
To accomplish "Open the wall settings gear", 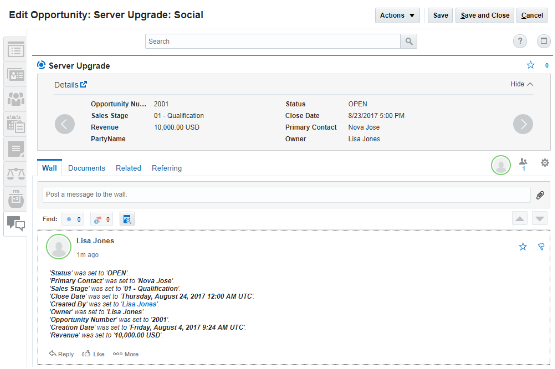I will (x=545, y=163).
